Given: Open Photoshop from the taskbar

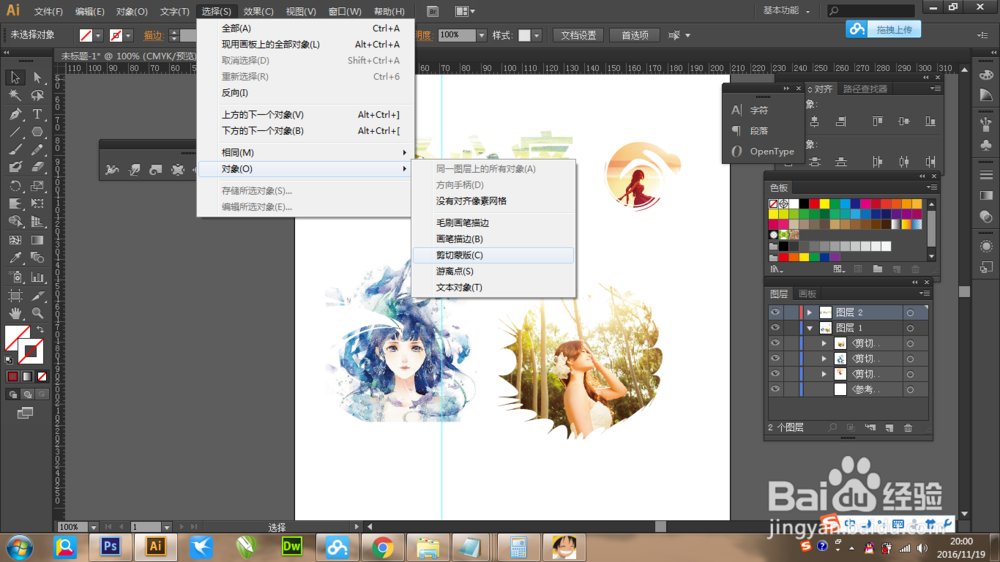Looking at the screenshot, I should pyautogui.click(x=110, y=547).
